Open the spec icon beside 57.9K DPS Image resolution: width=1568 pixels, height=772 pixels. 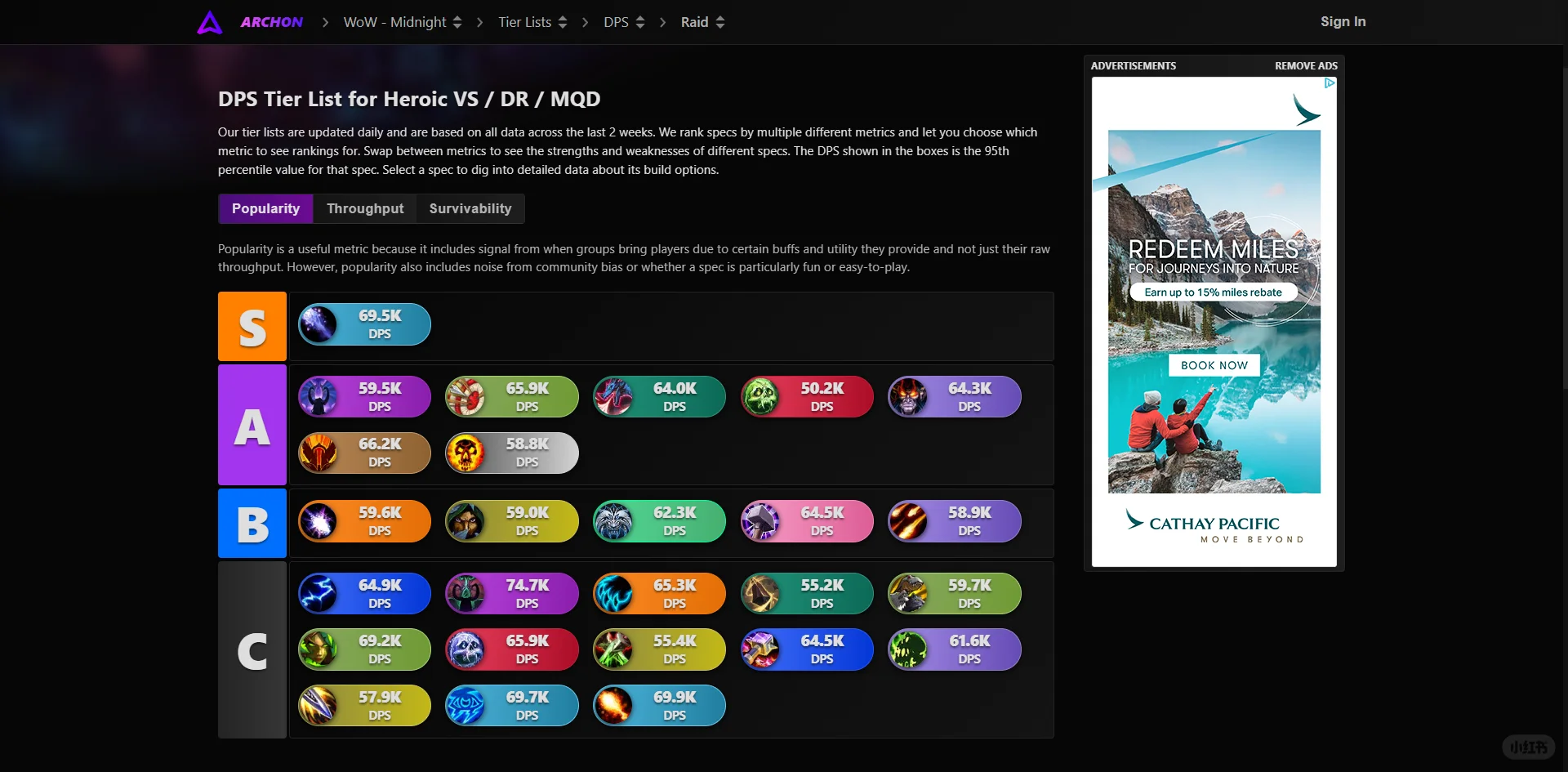(x=318, y=706)
